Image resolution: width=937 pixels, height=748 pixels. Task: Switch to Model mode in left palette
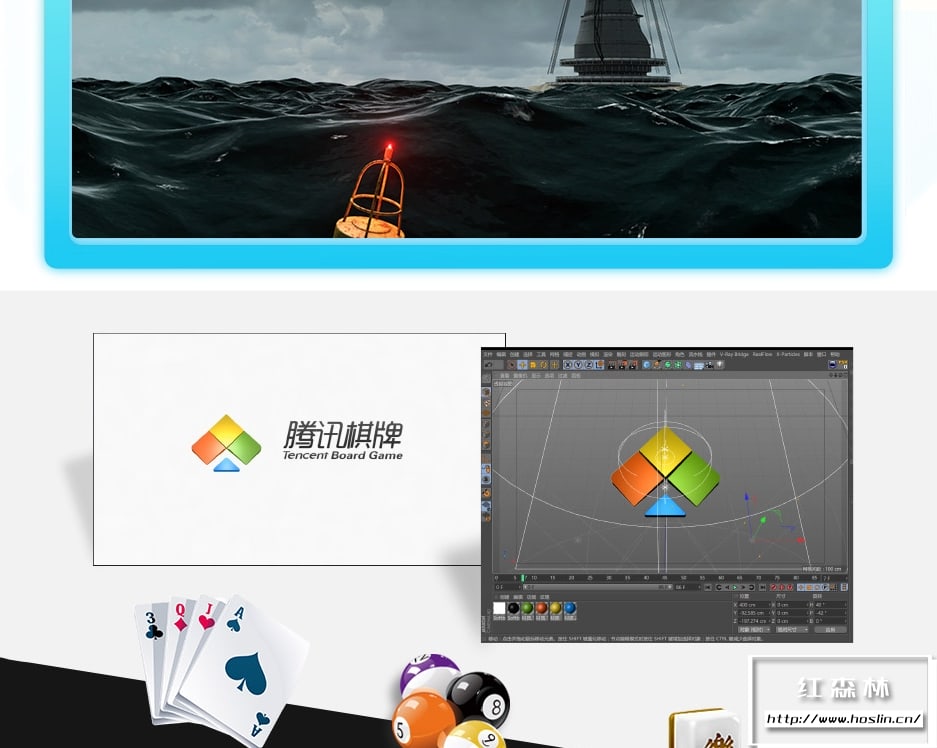point(486,392)
